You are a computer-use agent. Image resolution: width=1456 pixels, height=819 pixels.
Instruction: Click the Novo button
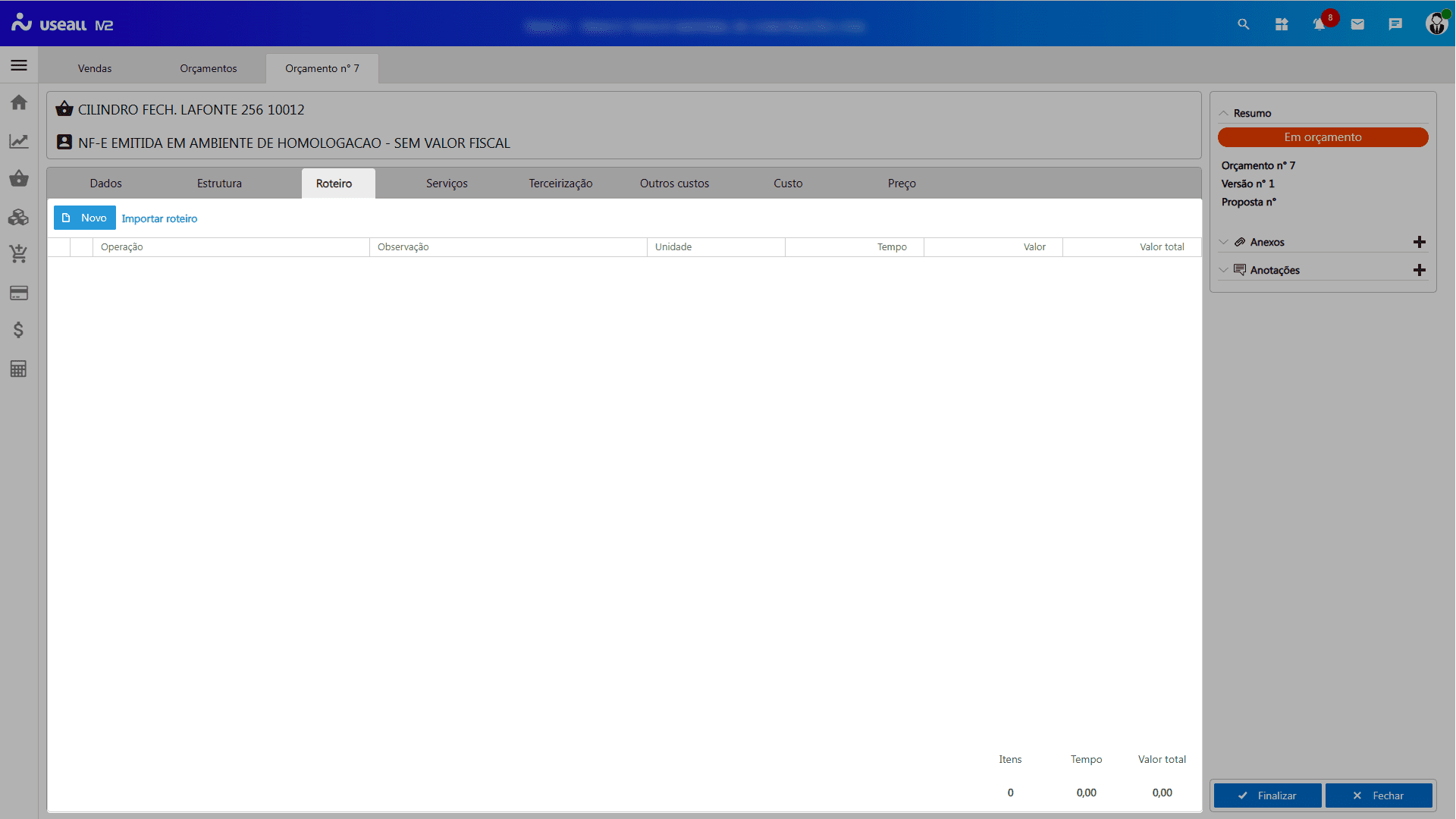click(x=84, y=218)
